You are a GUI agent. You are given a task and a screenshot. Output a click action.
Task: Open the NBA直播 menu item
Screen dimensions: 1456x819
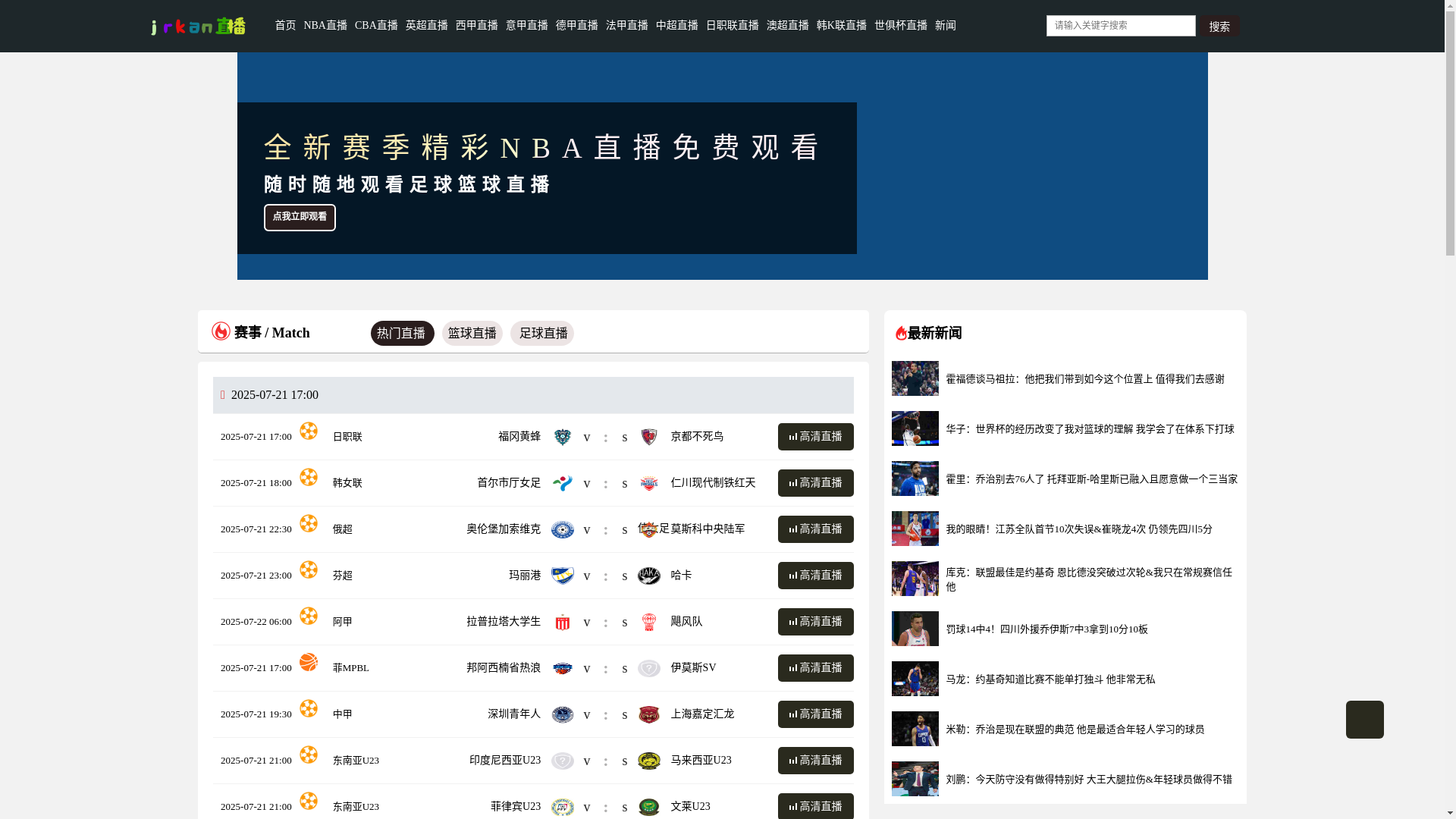[325, 26]
